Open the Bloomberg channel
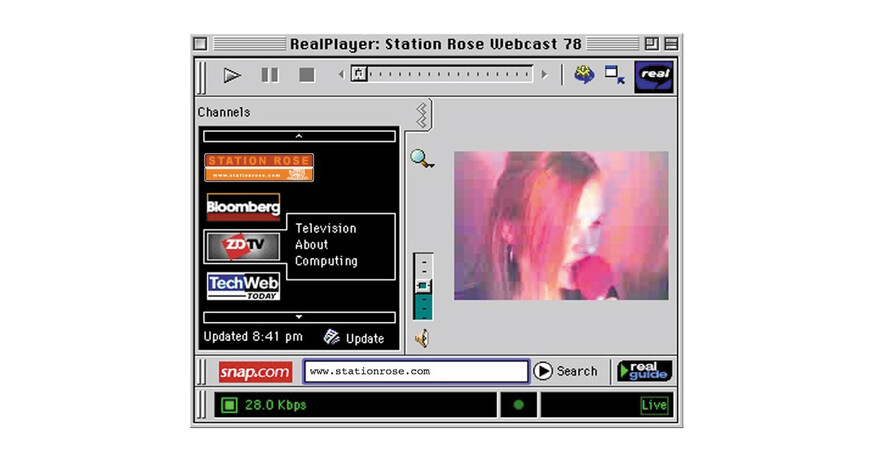The image size is (873, 461). [x=243, y=207]
